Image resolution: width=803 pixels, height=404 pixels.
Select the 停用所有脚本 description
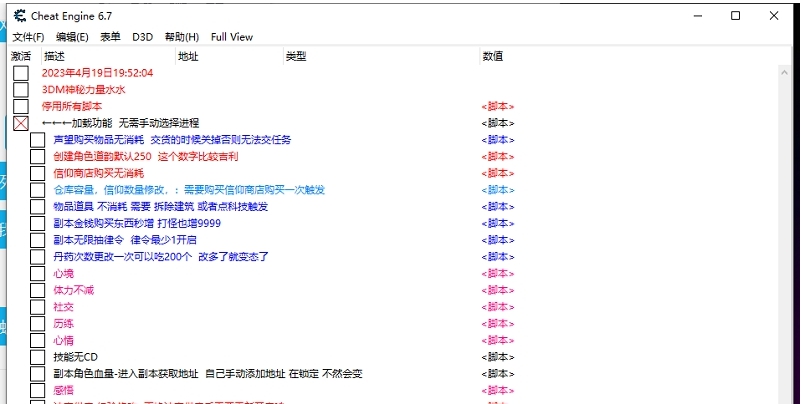tap(72, 107)
